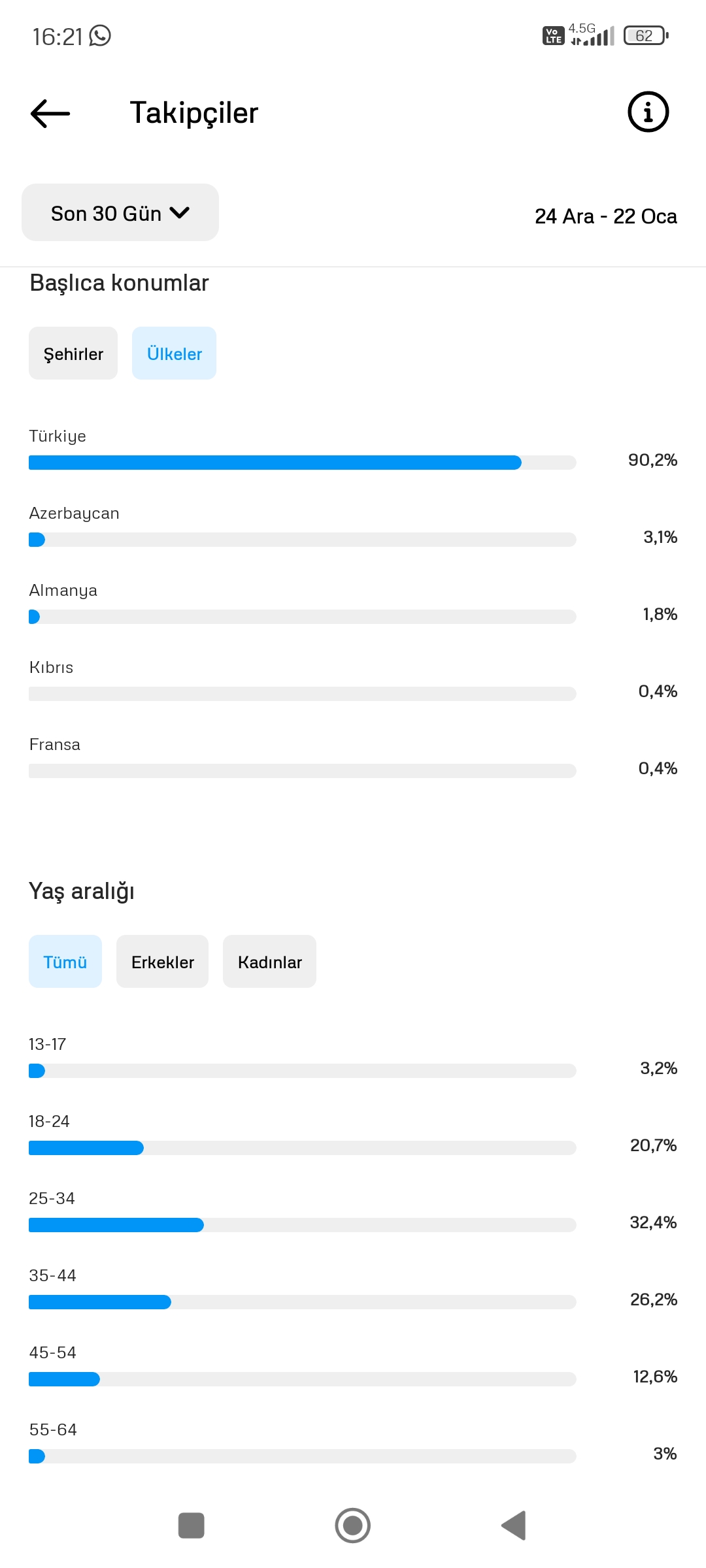Tap the Takipçiler page title

194,113
